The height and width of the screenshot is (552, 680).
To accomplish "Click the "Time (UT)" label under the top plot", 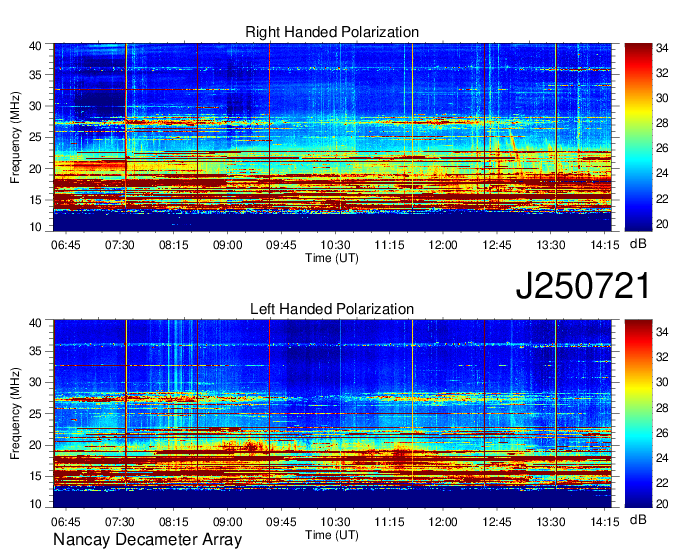I will (332, 258).
